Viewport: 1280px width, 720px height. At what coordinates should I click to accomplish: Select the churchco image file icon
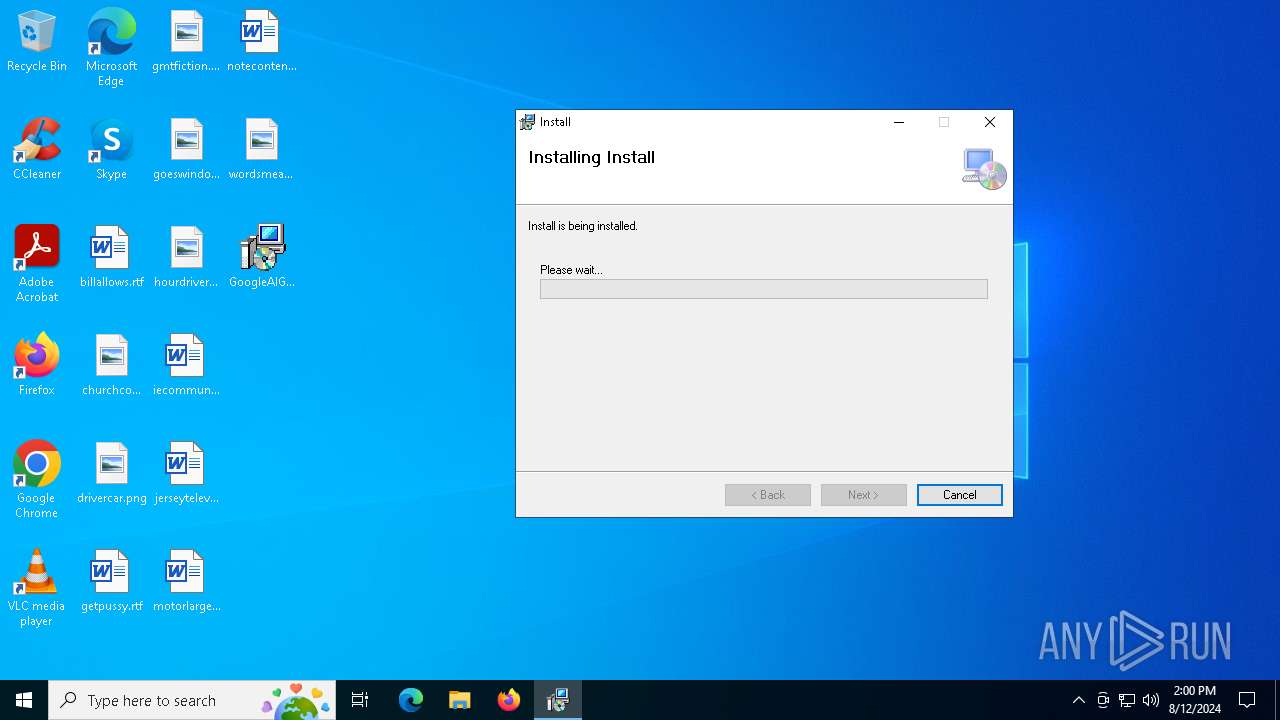point(111,366)
